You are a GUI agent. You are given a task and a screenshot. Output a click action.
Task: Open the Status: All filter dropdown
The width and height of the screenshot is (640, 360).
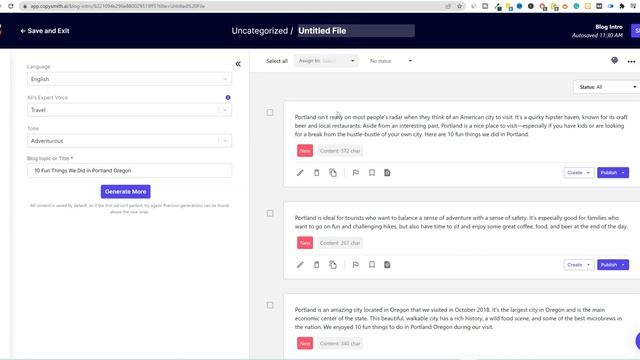coord(606,87)
